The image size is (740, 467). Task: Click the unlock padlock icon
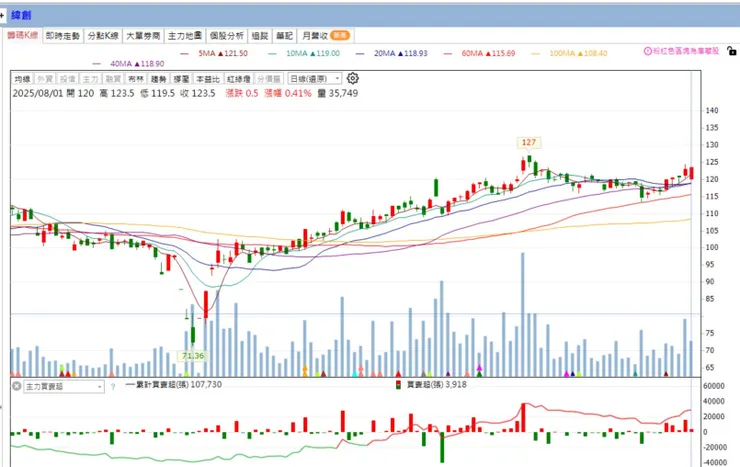point(732,51)
